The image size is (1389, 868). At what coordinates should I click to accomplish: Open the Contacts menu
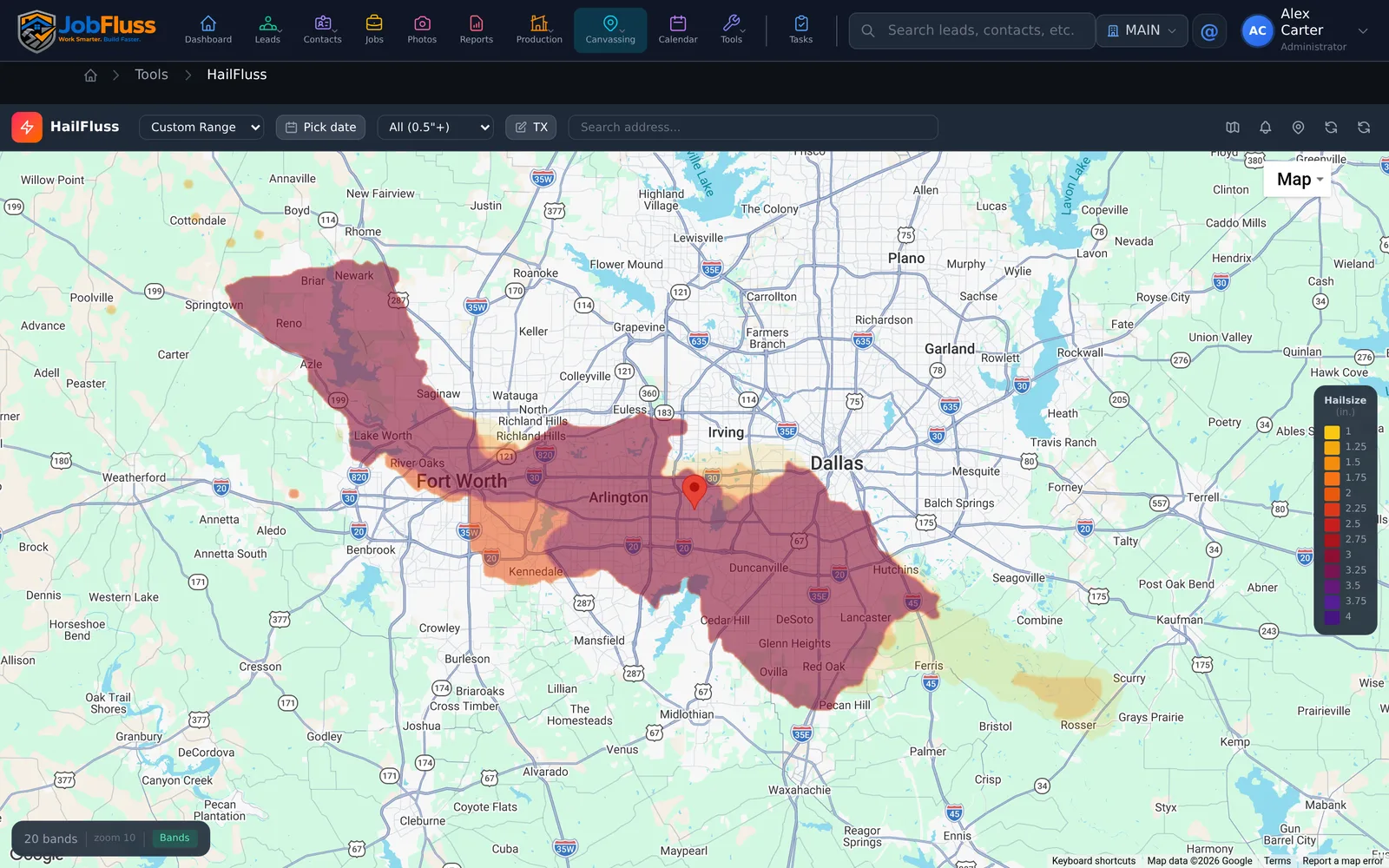pos(322,30)
